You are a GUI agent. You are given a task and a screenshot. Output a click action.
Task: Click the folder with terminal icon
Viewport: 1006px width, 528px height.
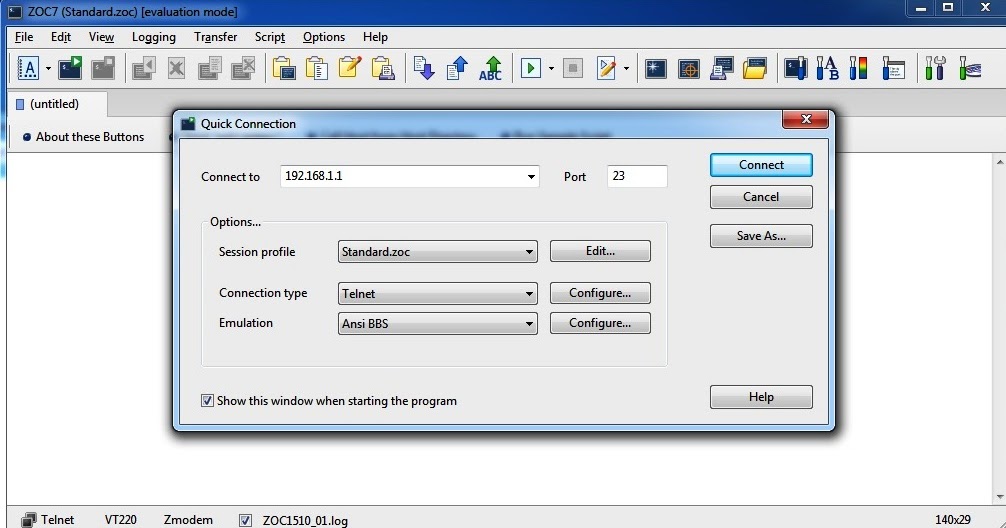[755, 68]
